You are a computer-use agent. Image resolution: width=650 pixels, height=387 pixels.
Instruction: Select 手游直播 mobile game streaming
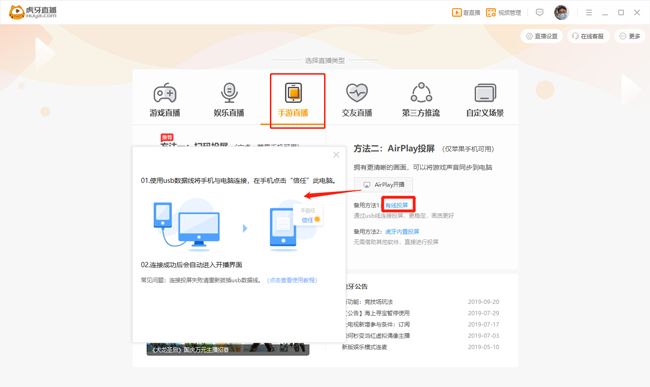click(293, 100)
